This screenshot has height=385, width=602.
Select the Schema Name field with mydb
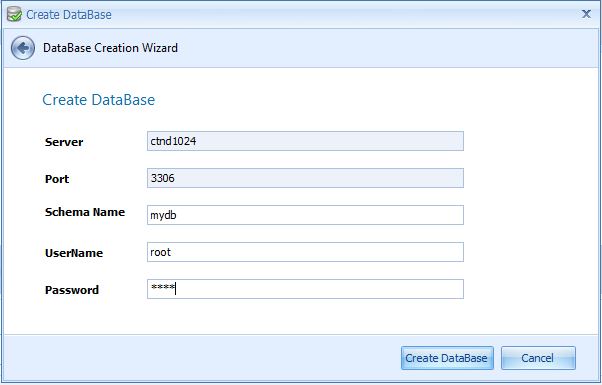pos(305,215)
